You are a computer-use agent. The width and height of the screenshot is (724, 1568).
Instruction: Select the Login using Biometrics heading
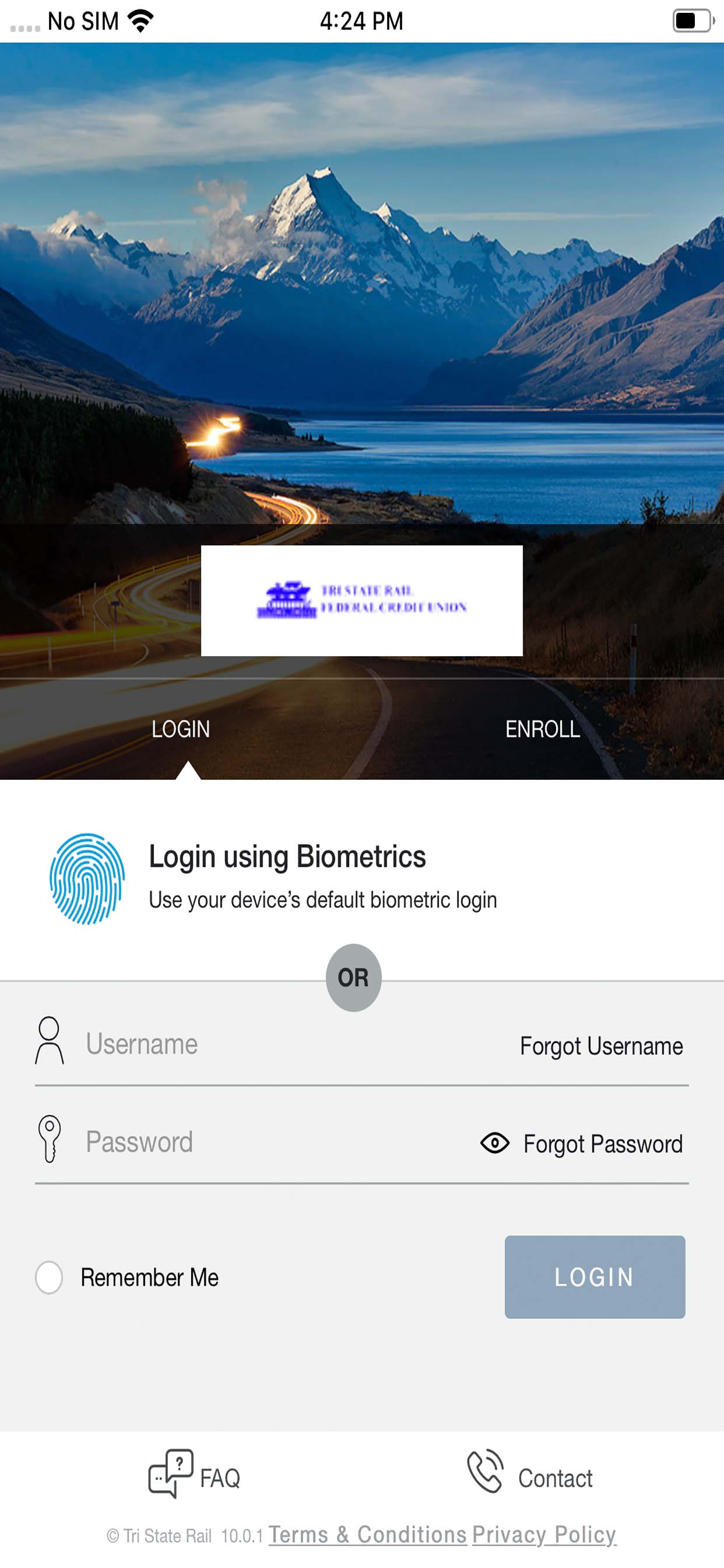[x=287, y=856]
